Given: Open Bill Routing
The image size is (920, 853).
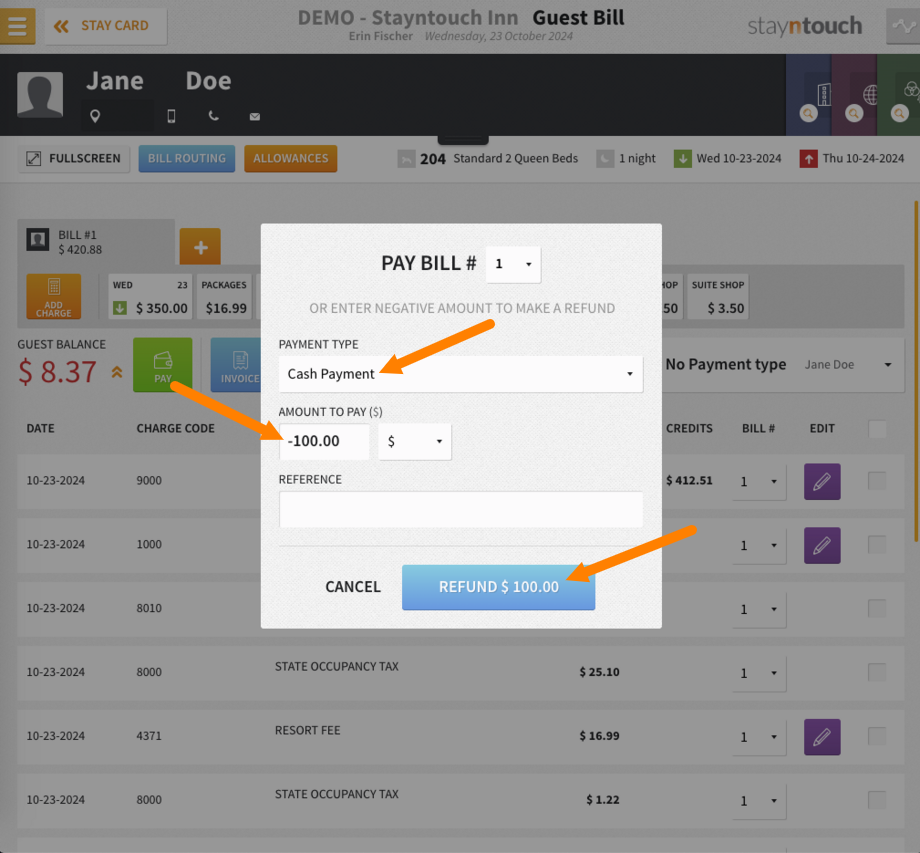Looking at the screenshot, I should tap(187, 158).
